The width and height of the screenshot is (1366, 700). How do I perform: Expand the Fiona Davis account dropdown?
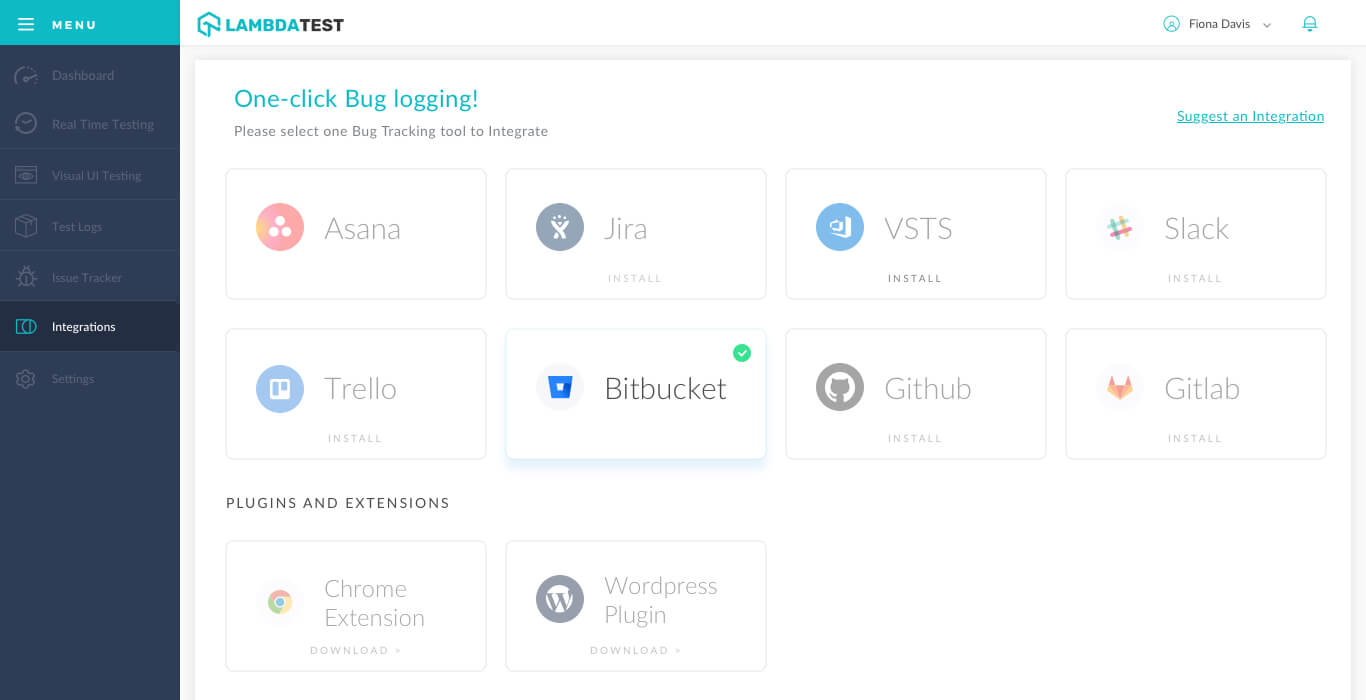point(1217,23)
